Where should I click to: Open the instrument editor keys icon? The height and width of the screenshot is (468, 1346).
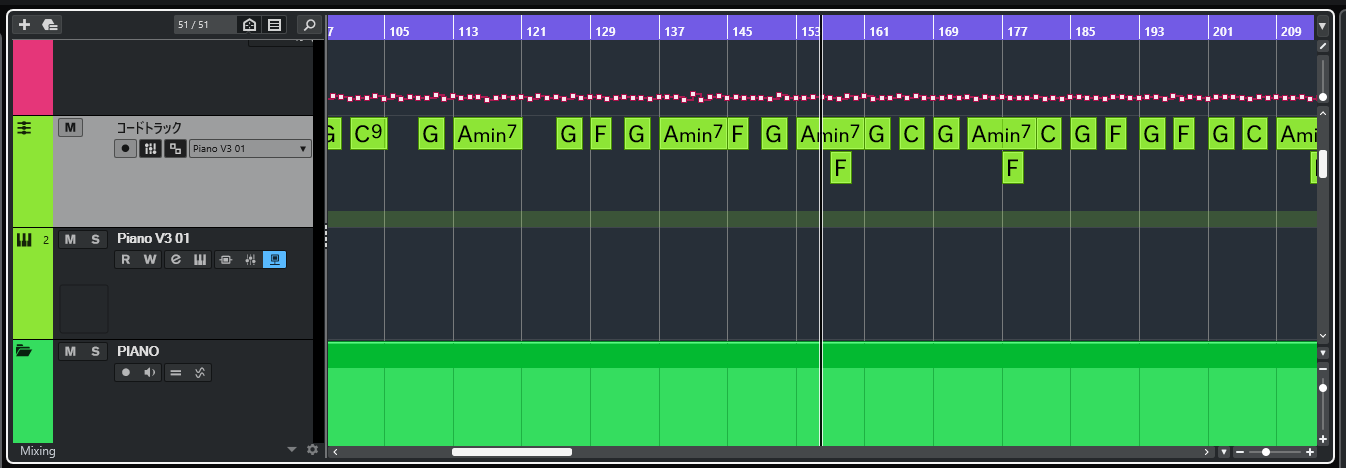(x=199, y=260)
